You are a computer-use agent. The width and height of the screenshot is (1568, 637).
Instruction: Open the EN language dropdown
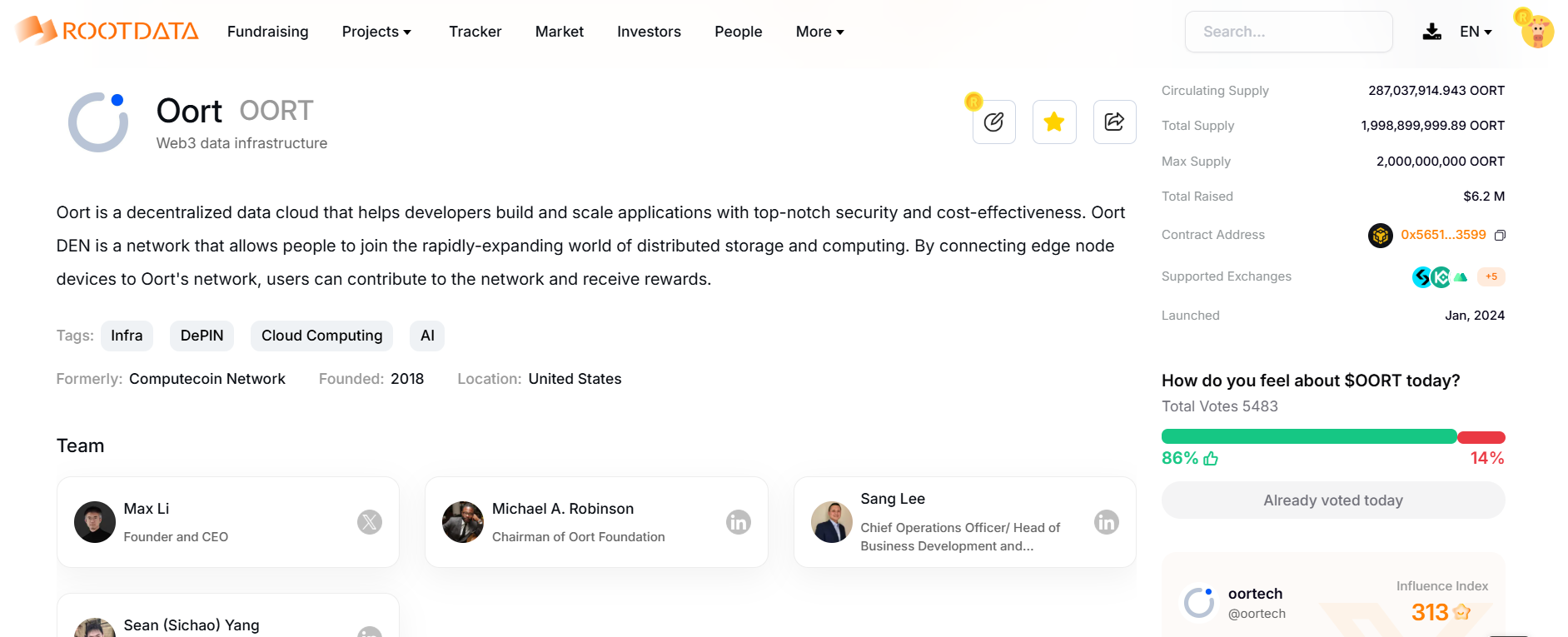pos(1476,32)
